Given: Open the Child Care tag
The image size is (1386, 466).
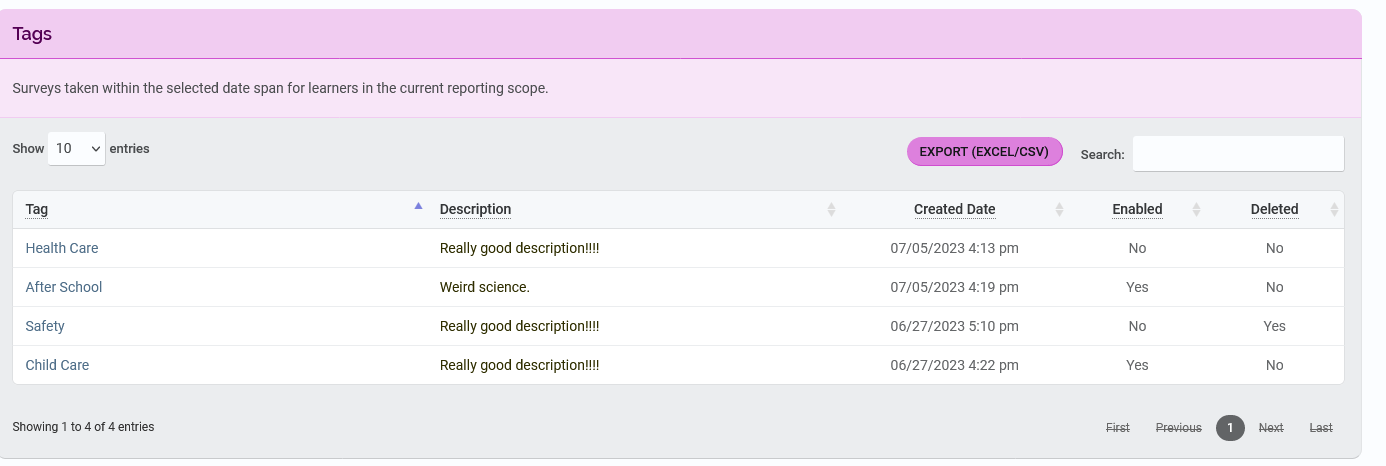Looking at the screenshot, I should (57, 365).
